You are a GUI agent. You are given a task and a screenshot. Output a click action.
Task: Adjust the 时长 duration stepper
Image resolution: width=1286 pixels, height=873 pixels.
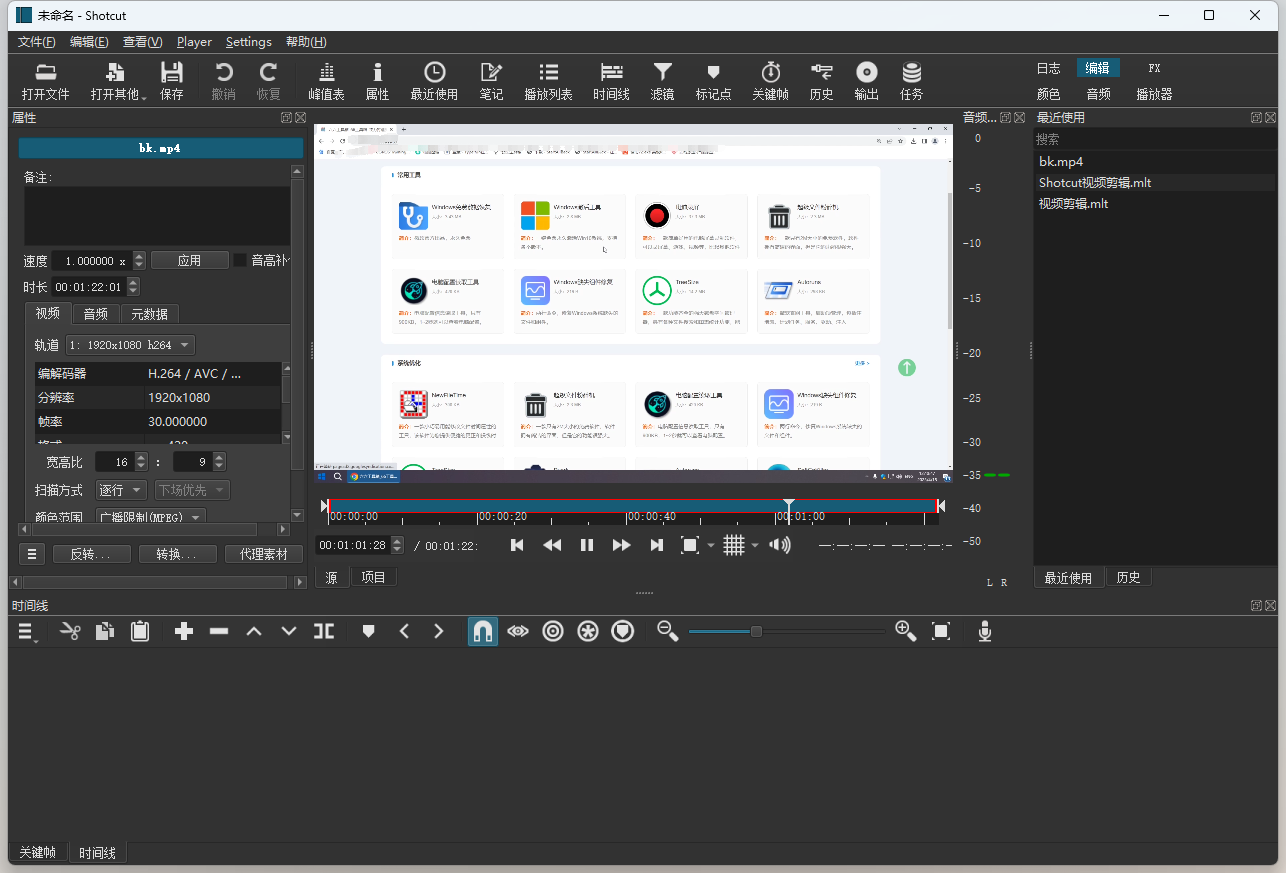tap(133, 287)
